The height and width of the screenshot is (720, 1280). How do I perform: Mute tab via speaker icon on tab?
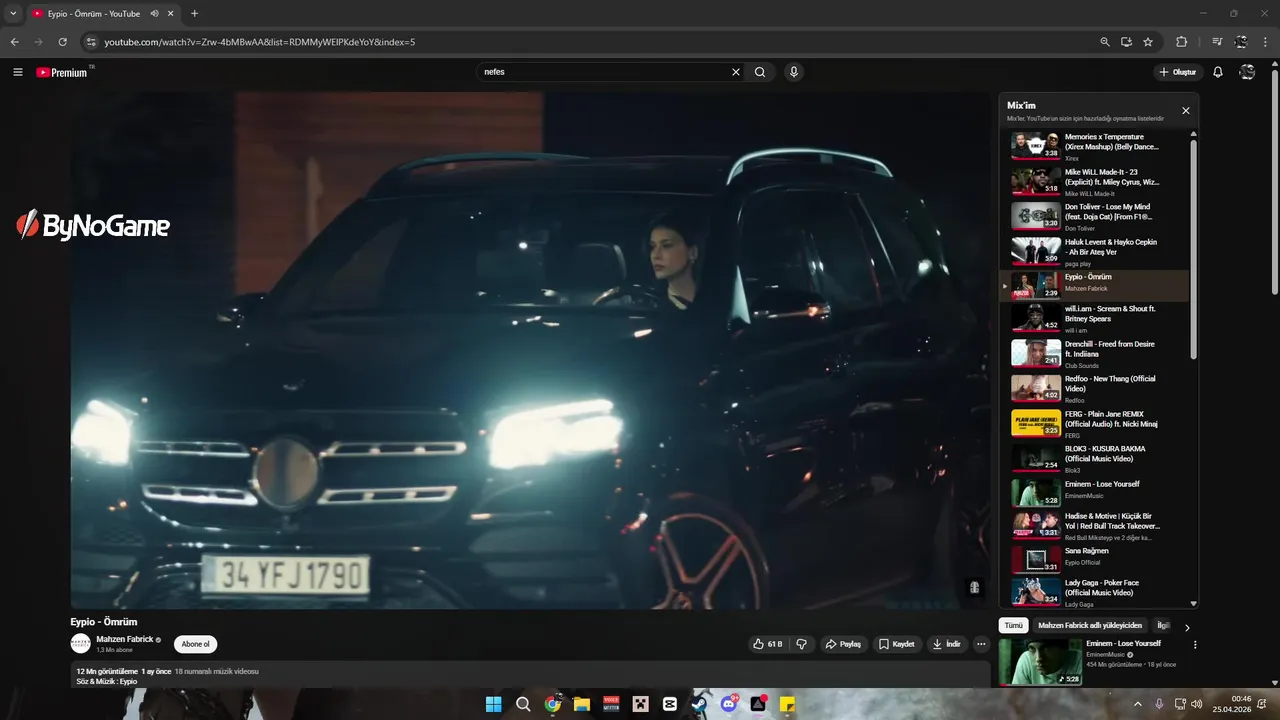click(155, 14)
